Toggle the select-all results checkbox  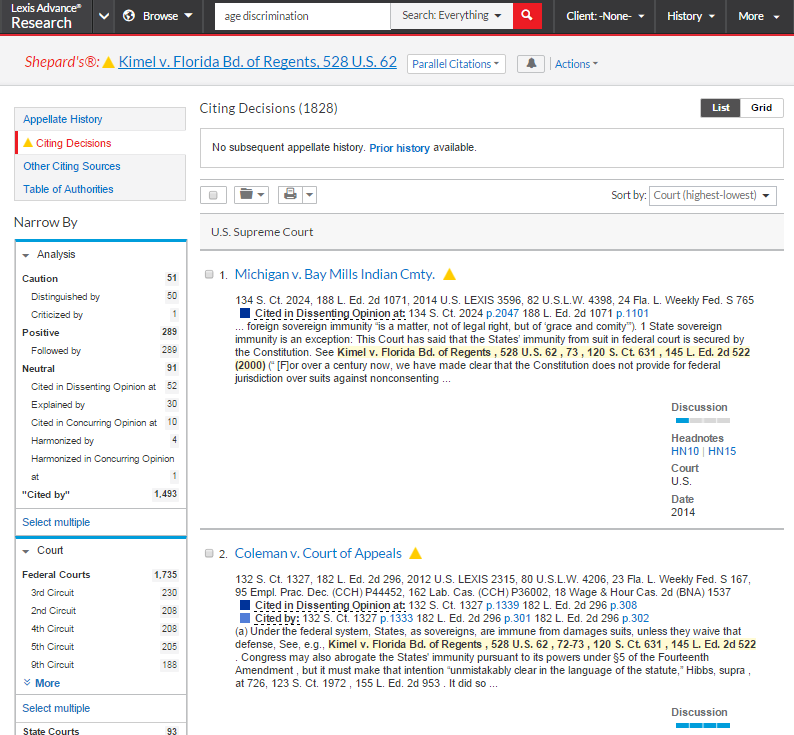coord(213,195)
